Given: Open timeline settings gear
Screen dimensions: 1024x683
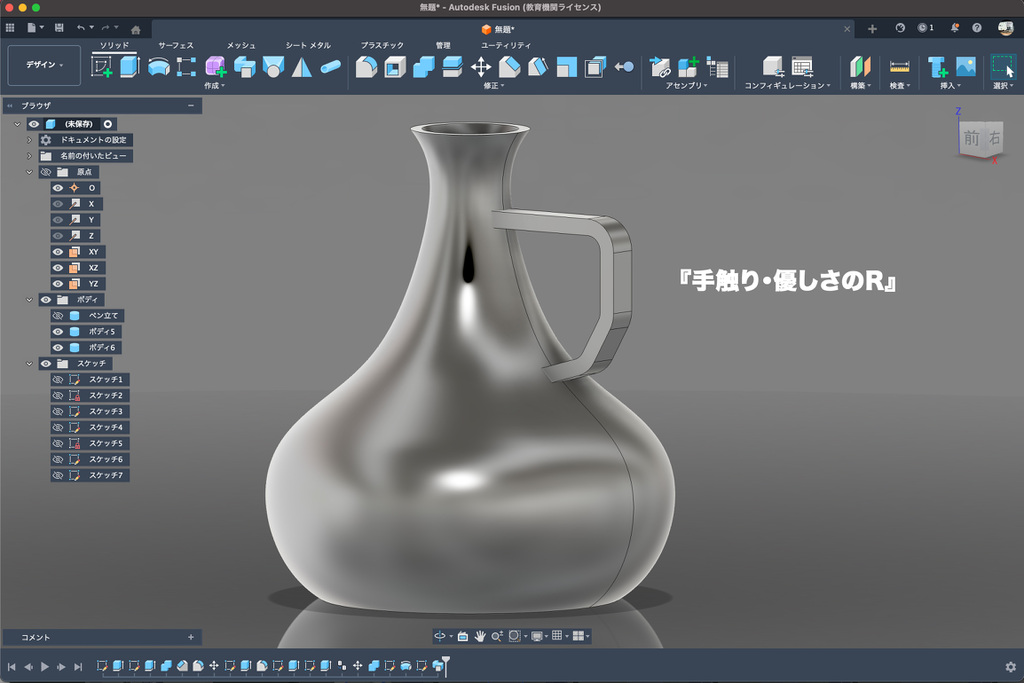Looking at the screenshot, I should (1010, 667).
